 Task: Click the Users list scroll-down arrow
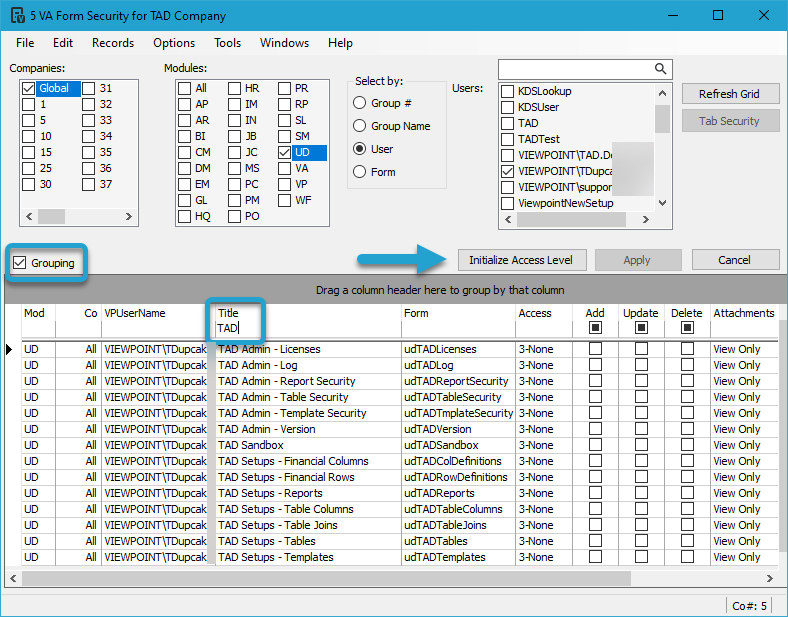[x=663, y=203]
